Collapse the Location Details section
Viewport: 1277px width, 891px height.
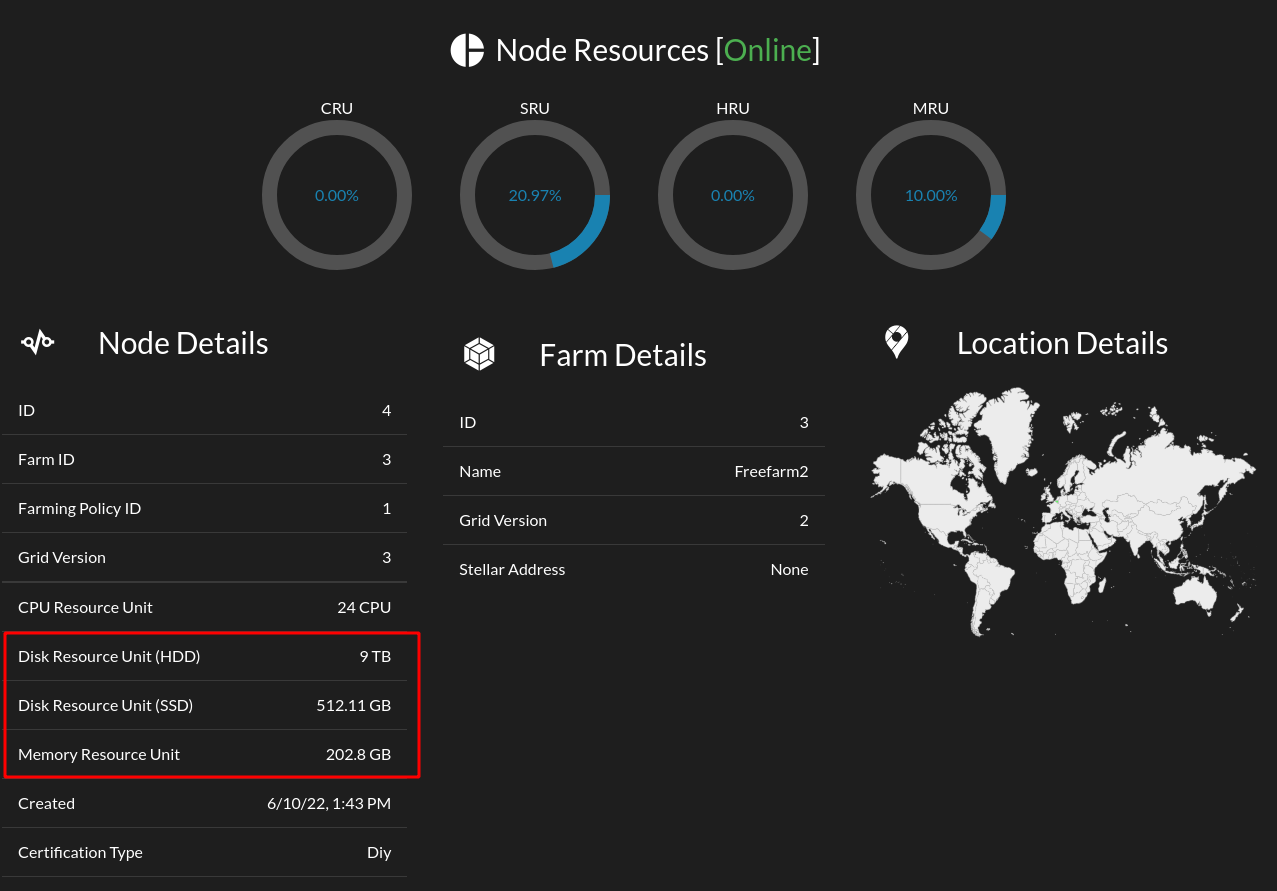[1062, 343]
